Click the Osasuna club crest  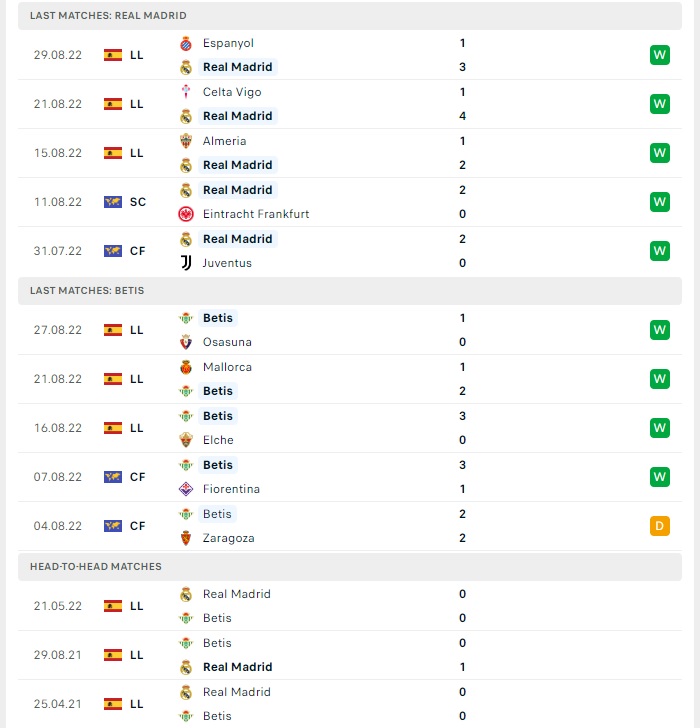(x=186, y=342)
